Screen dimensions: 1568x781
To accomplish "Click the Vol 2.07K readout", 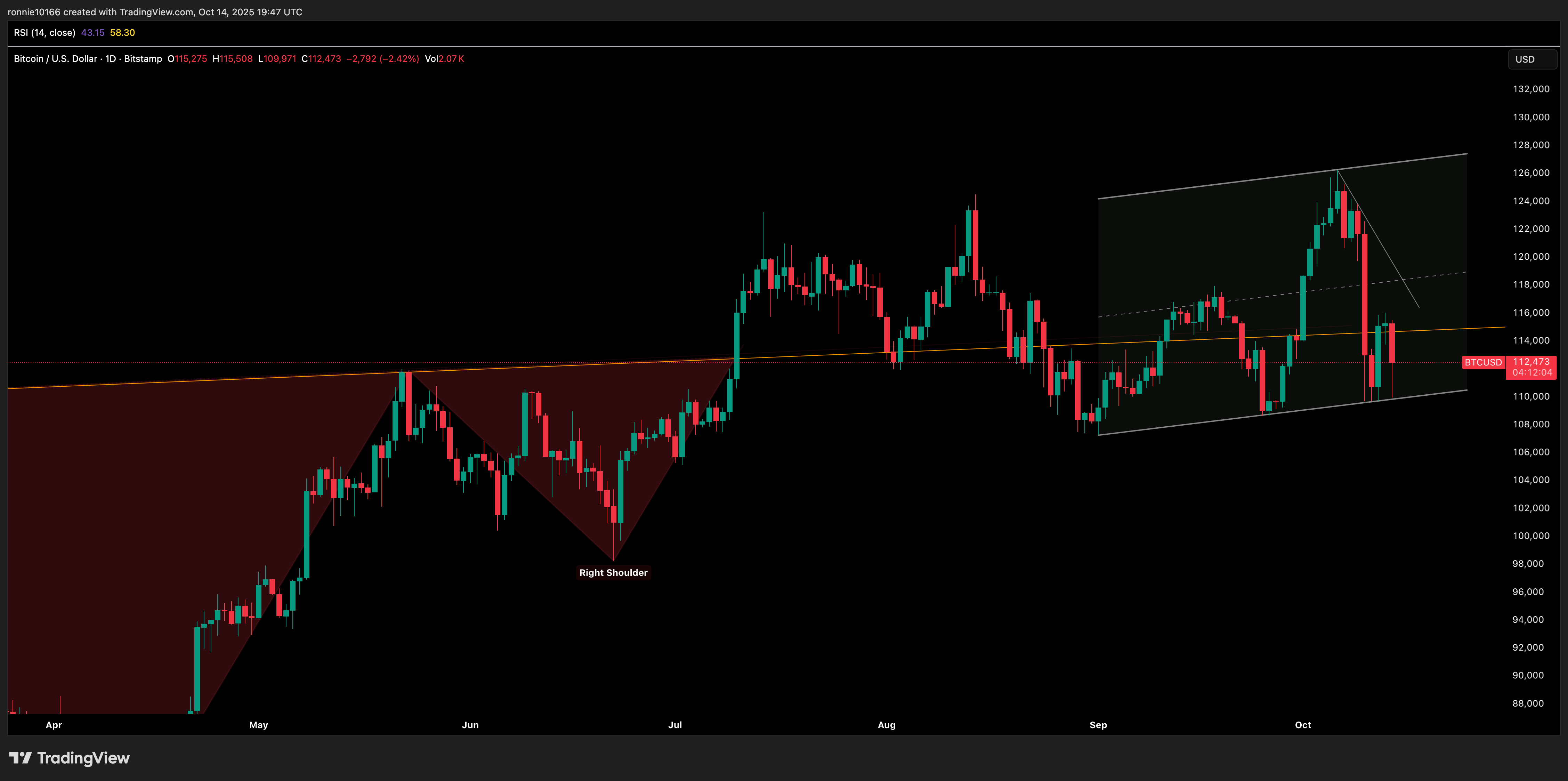I will click(444, 59).
